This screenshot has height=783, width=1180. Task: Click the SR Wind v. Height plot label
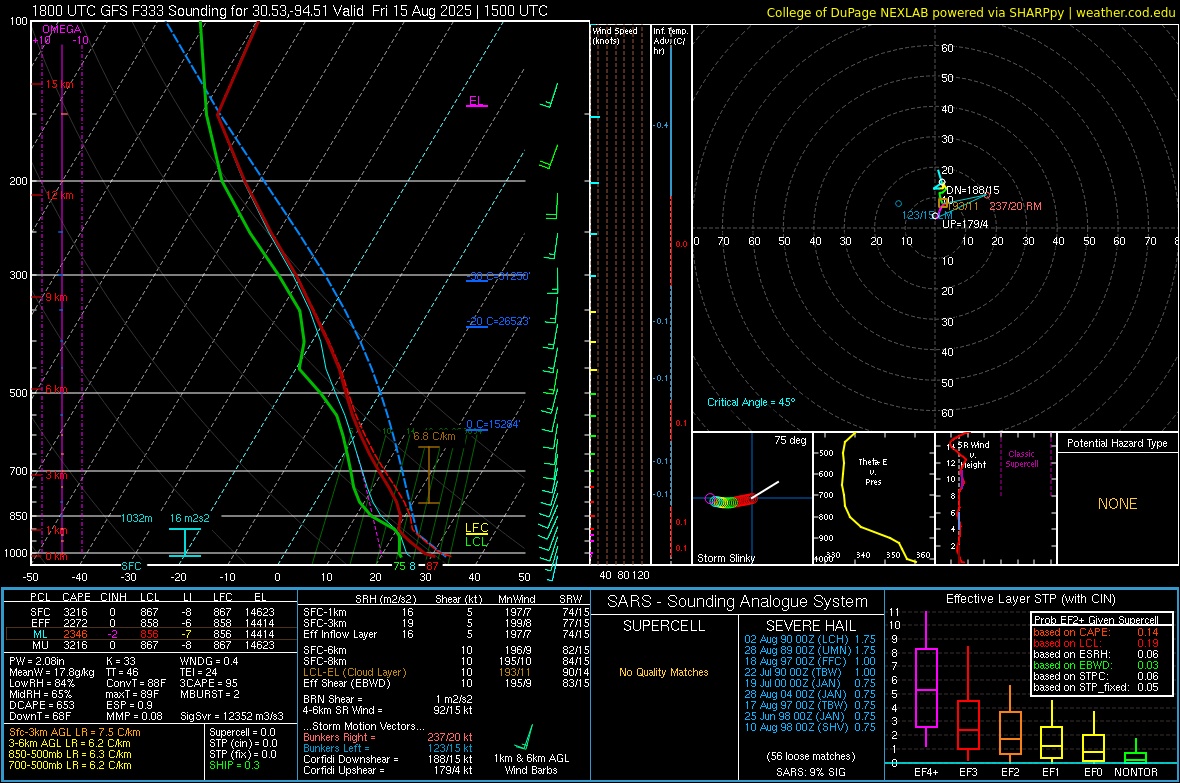(973, 455)
